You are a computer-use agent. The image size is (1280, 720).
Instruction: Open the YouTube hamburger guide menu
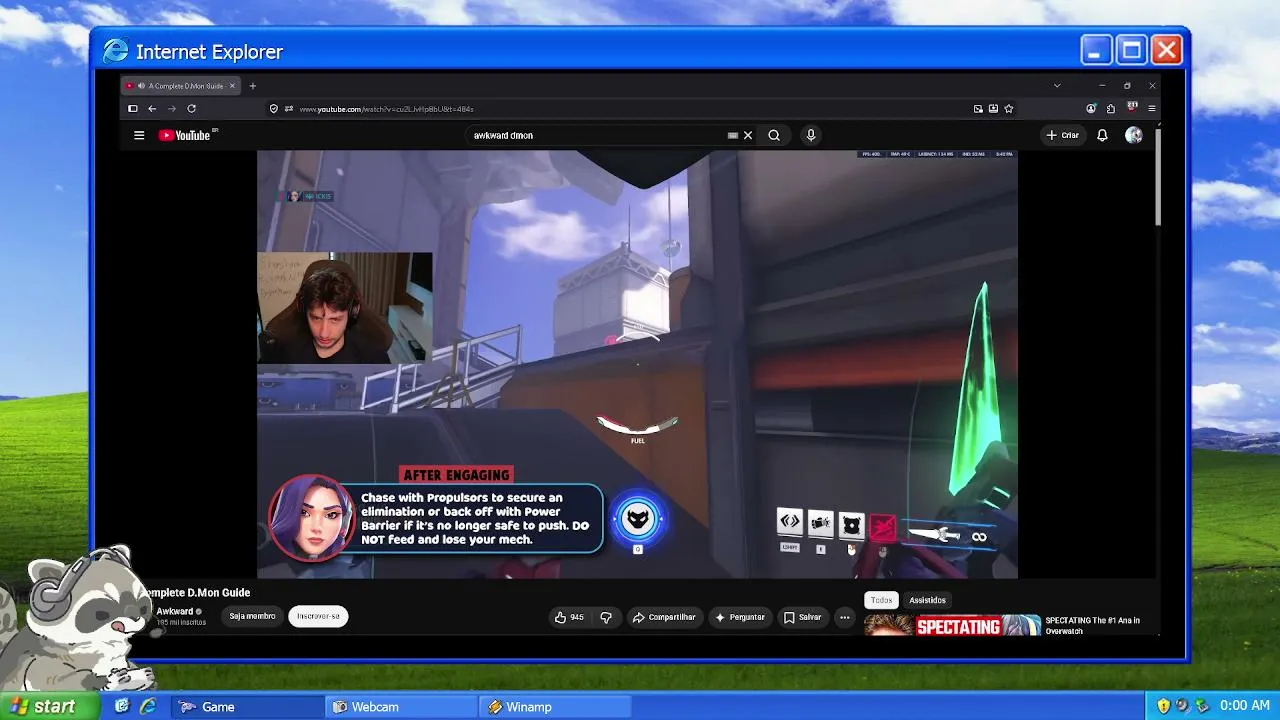(139, 135)
